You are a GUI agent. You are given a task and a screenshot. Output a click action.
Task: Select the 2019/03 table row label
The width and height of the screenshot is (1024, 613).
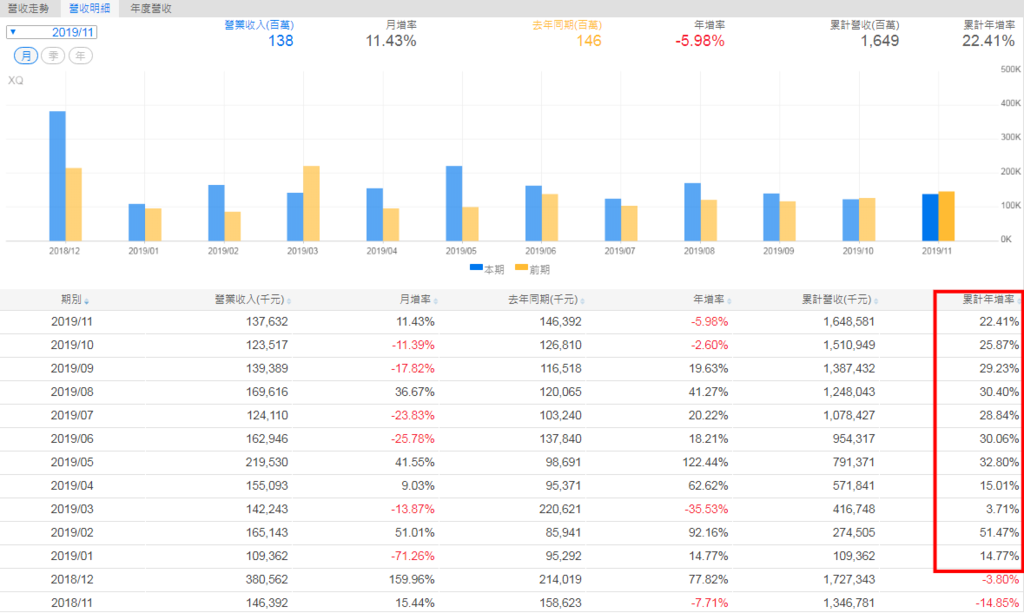tap(72, 510)
